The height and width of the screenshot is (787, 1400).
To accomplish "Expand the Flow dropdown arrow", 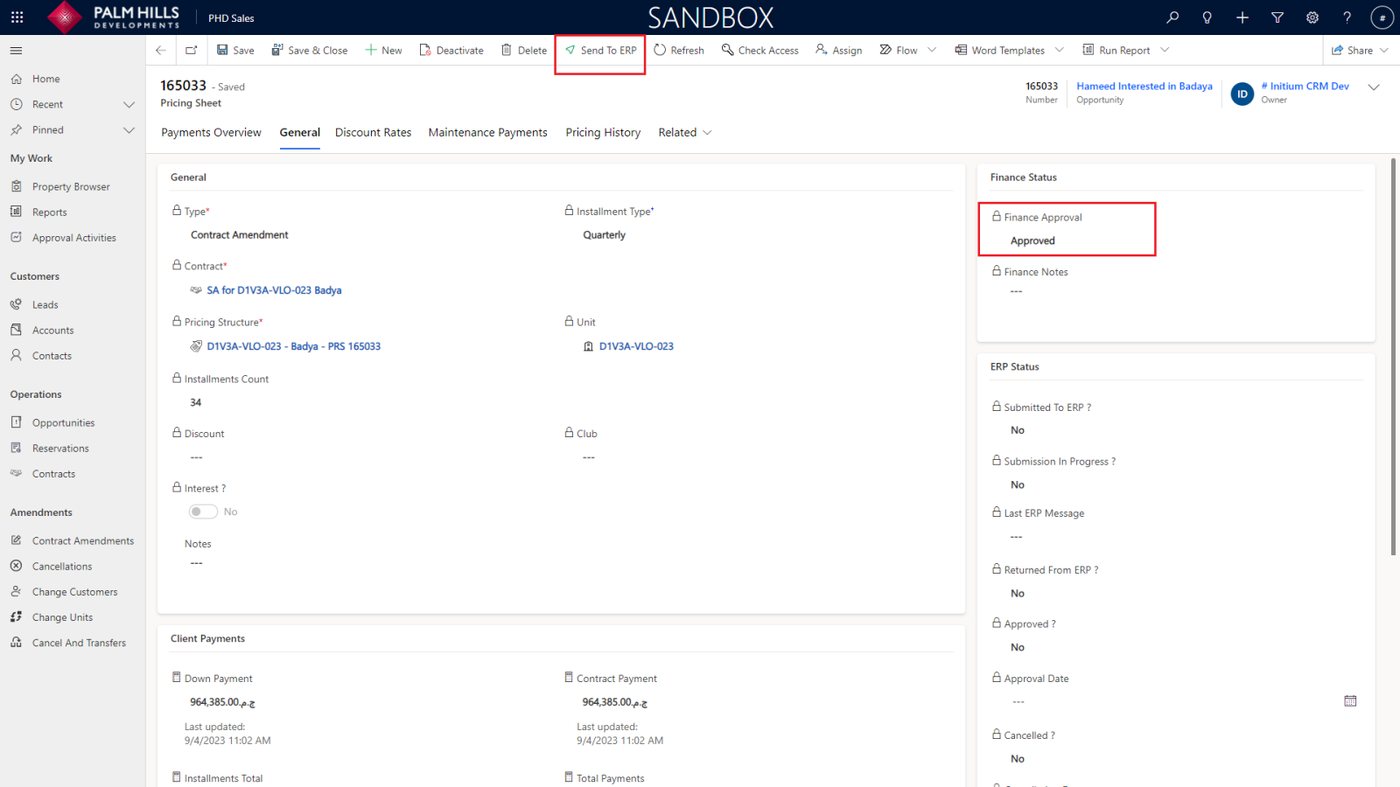I will click(x=932, y=50).
